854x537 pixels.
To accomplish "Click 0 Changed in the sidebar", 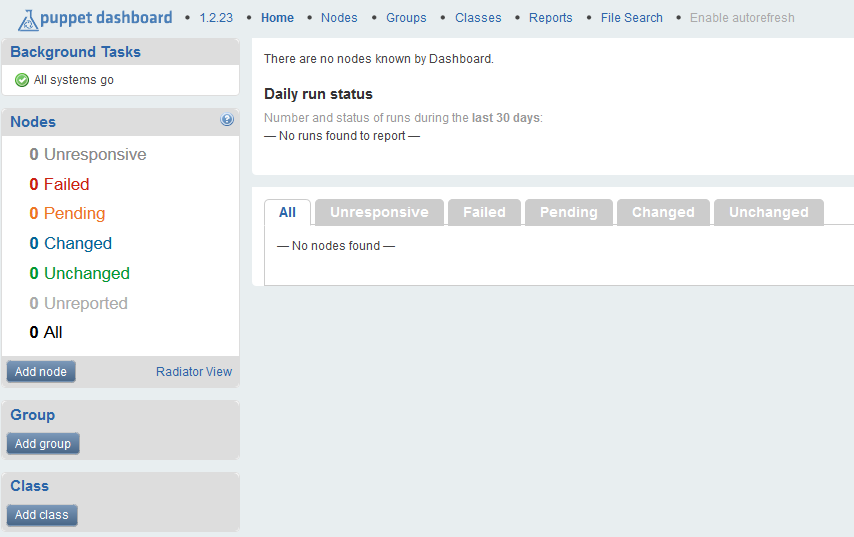I will point(70,243).
